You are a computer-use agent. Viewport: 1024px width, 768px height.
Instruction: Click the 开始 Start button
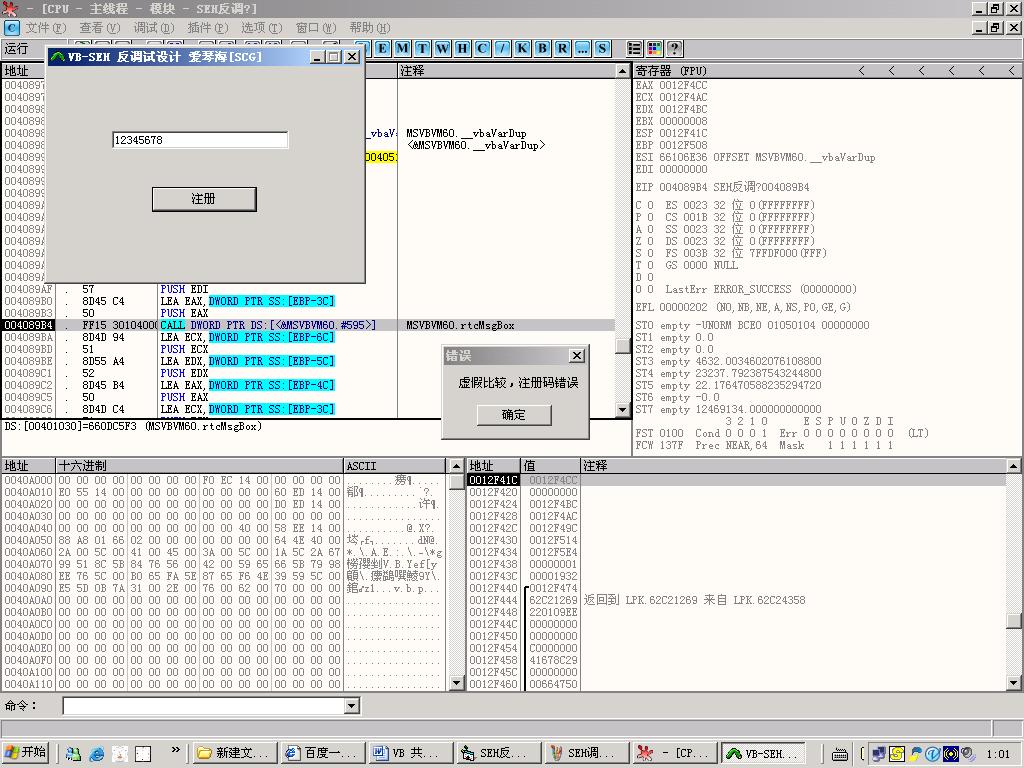coord(27,753)
